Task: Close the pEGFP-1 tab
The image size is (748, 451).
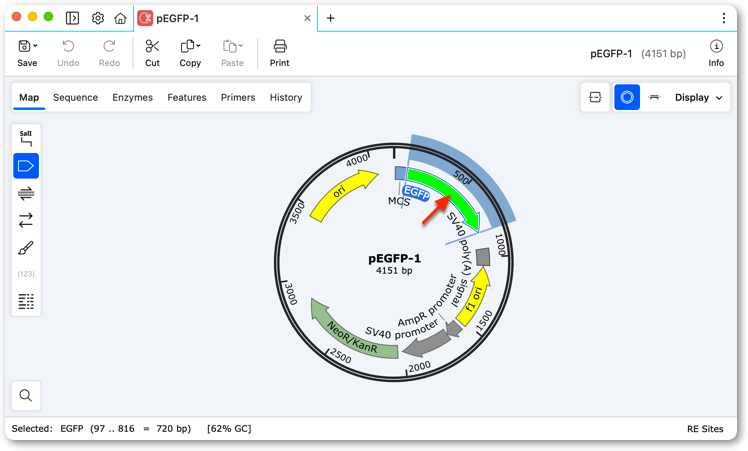Action: 307,18
